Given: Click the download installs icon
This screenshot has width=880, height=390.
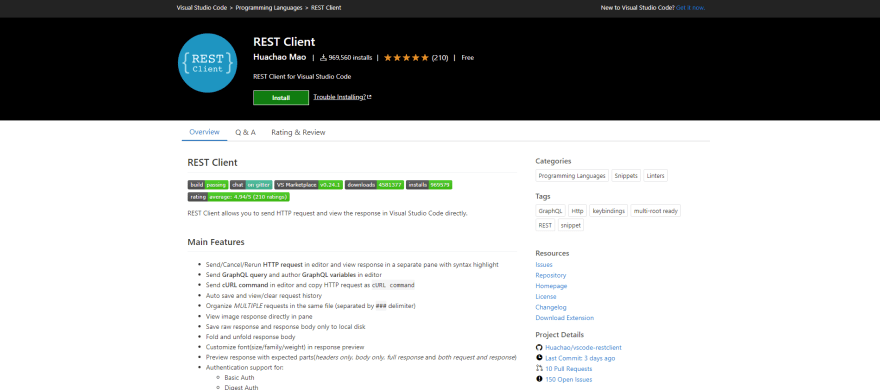Looking at the screenshot, I should 323,57.
